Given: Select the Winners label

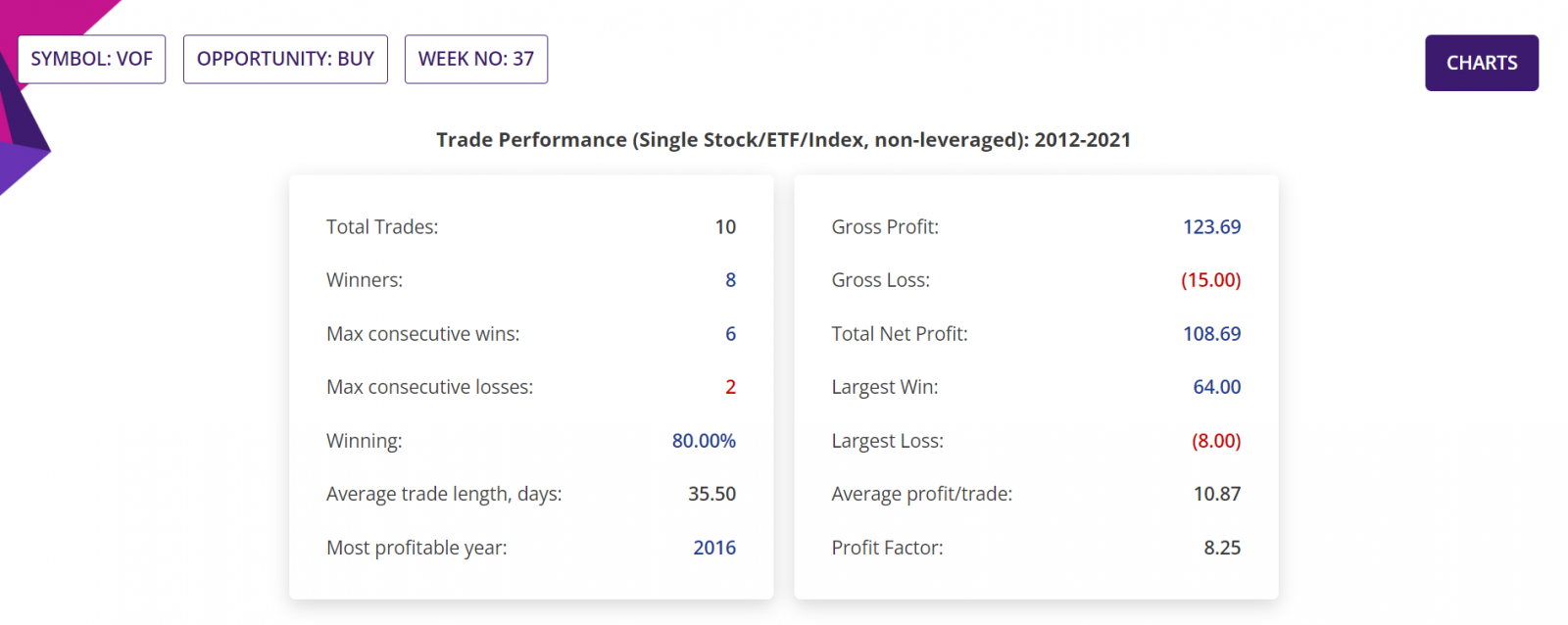Looking at the screenshot, I should tap(365, 280).
